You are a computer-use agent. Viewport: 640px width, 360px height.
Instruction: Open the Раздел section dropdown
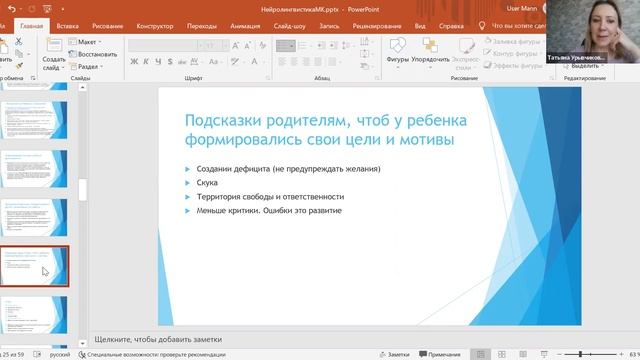(87, 66)
